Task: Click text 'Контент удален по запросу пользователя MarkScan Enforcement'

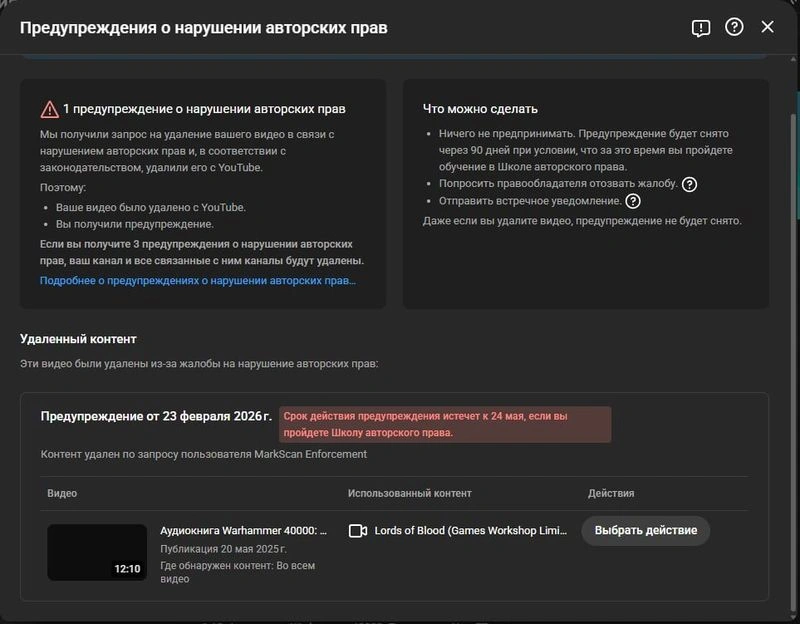Action: click(204, 454)
